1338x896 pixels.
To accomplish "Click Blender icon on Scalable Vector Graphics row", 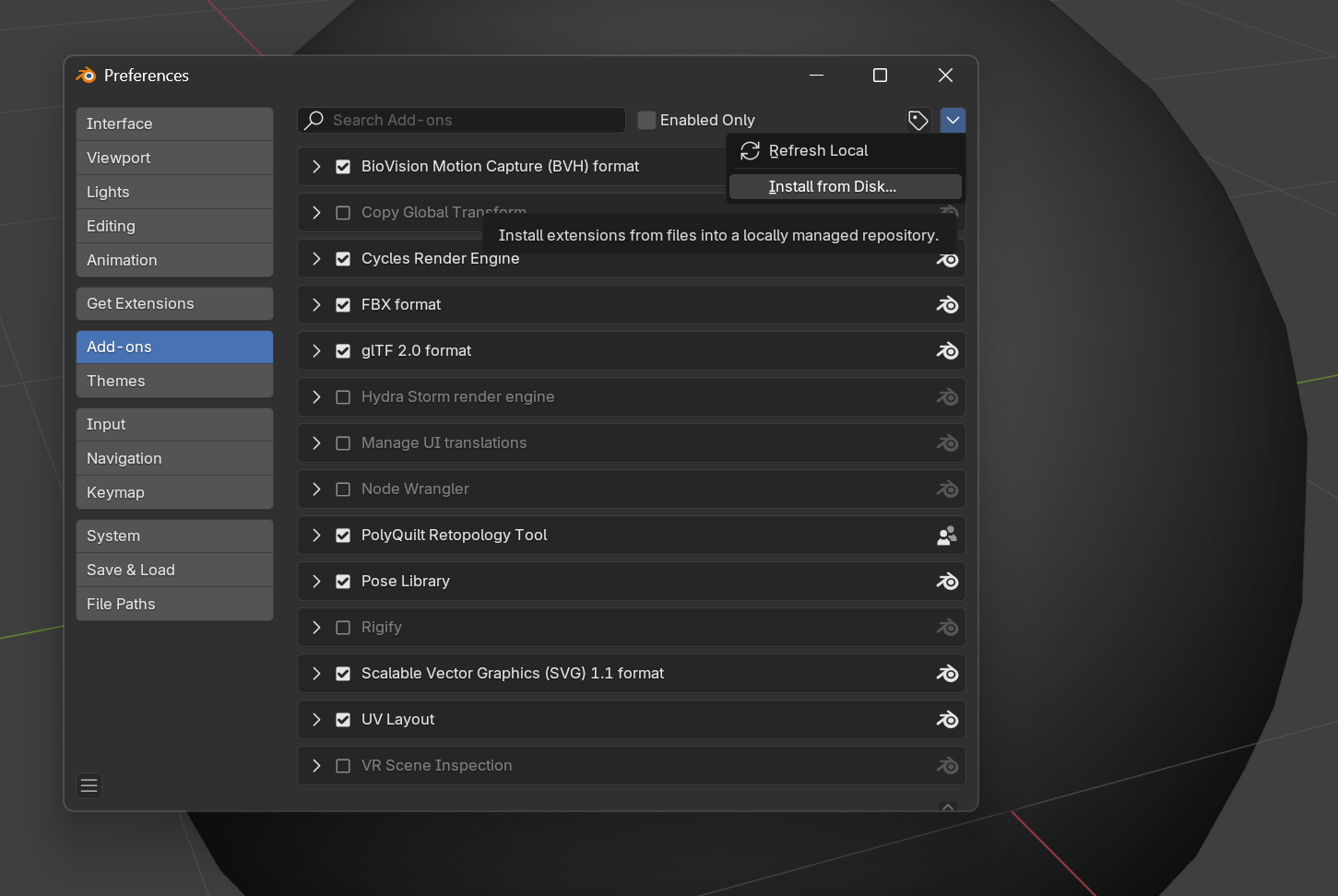I will coord(947,673).
